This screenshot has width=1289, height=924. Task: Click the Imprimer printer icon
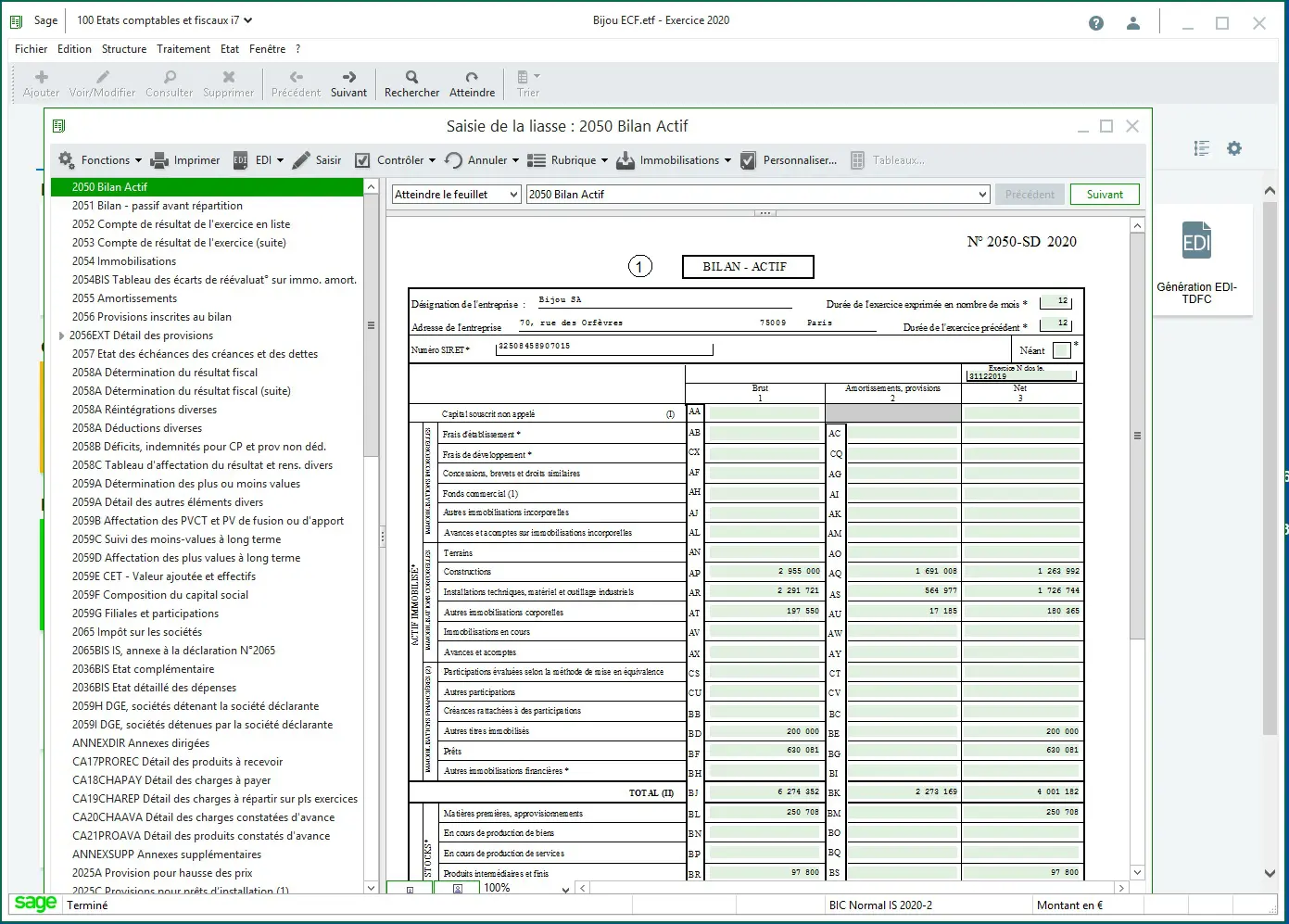(x=159, y=160)
